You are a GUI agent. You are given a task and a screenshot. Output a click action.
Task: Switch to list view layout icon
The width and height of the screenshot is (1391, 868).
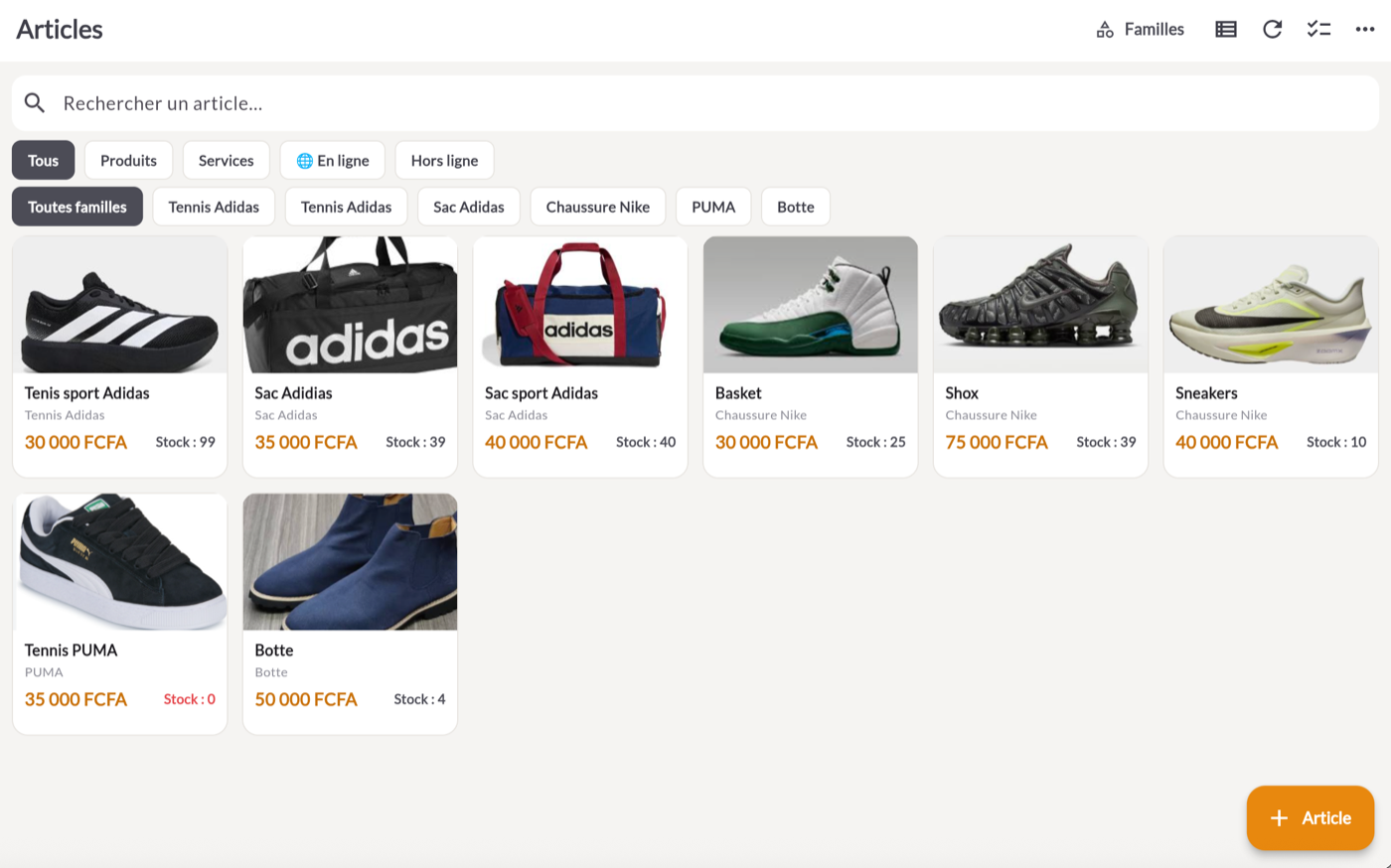(1226, 30)
